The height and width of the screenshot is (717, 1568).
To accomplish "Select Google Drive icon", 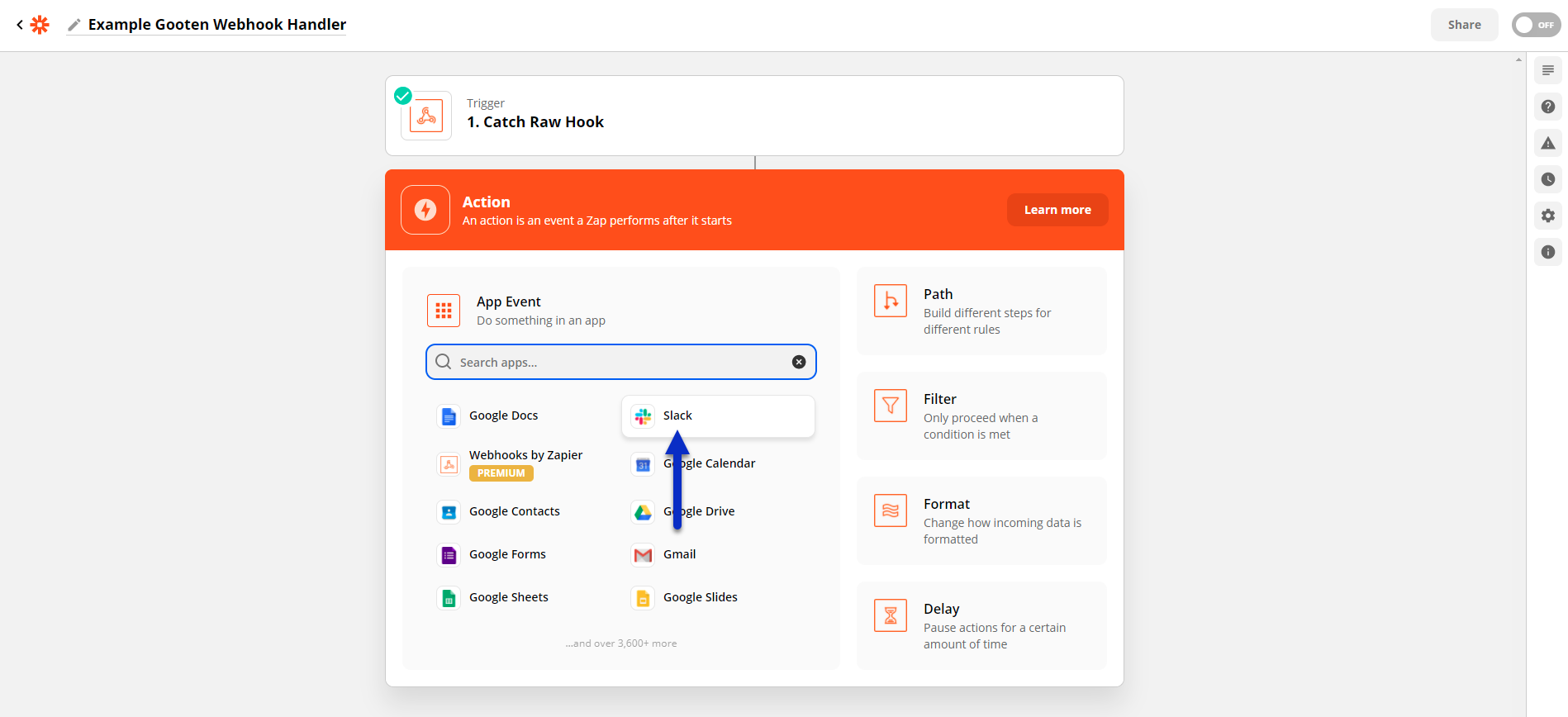I will coord(643,512).
